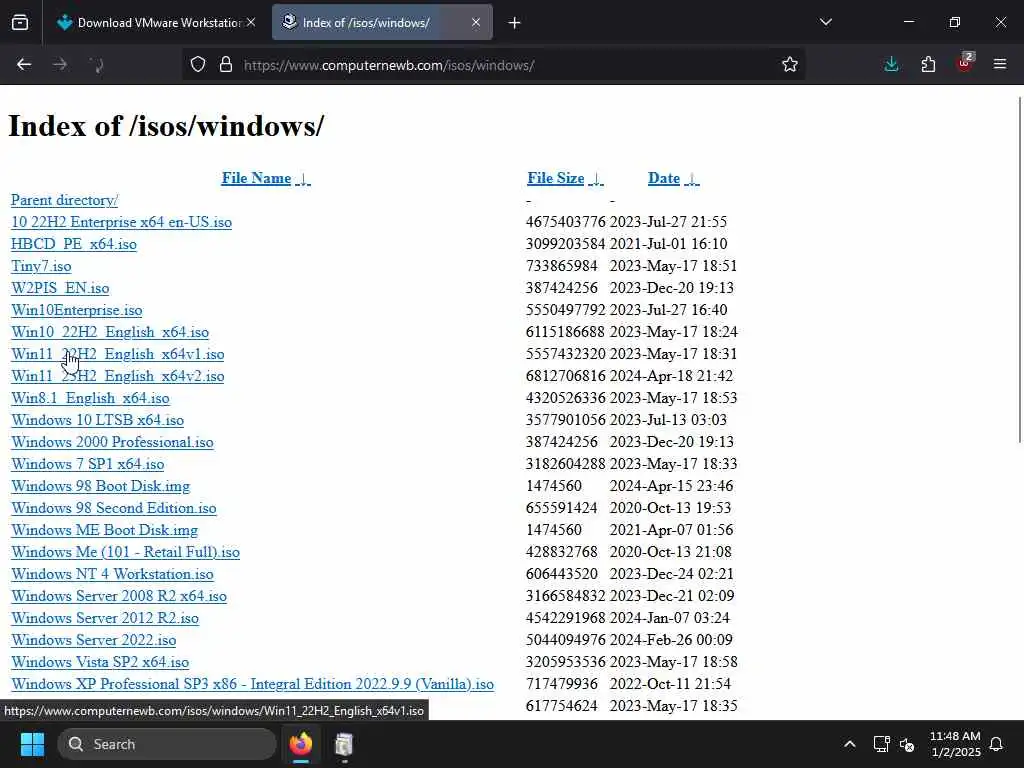This screenshot has width=1024, height=768.
Task: Download Windows 10 LTSB x64.iso
Action: pos(97,420)
